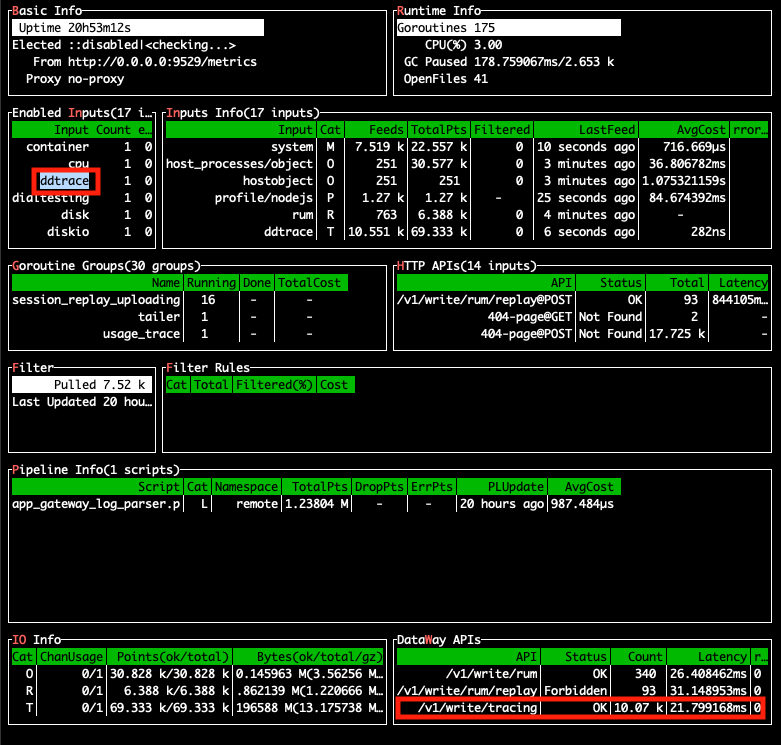Viewport: 781px width, 745px height.
Task: Click the Pulled 7.52 k filter entry
Action: [x=82, y=385]
